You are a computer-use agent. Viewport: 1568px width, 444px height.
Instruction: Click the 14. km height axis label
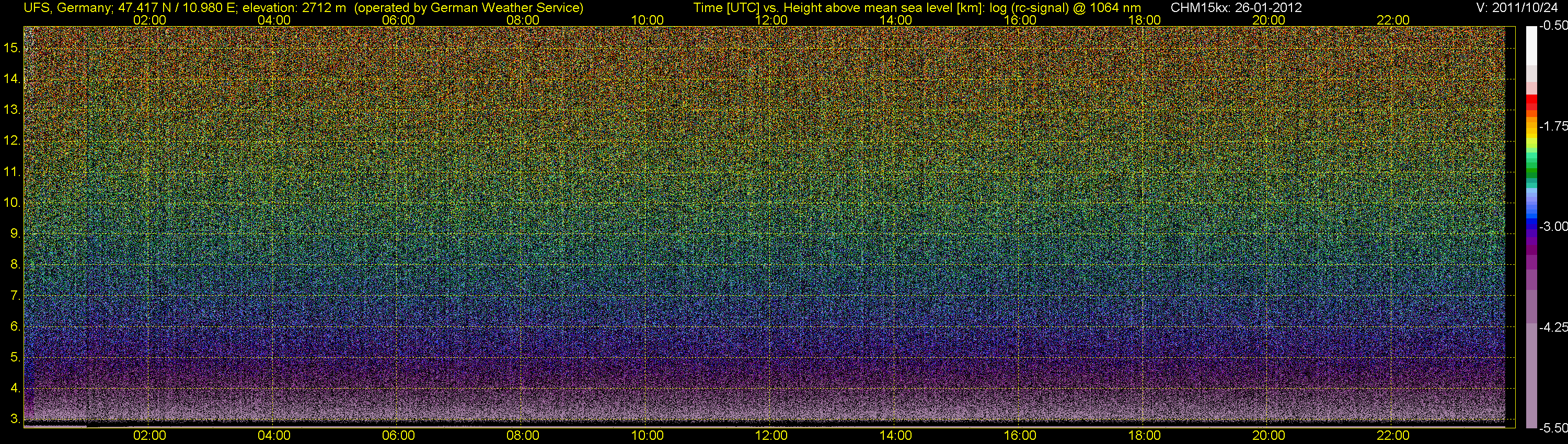pyautogui.click(x=12, y=78)
